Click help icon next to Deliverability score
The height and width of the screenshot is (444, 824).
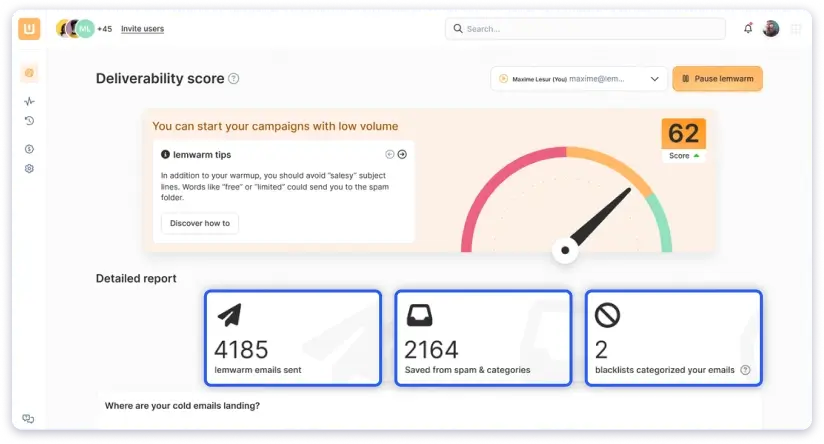tap(234, 79)
